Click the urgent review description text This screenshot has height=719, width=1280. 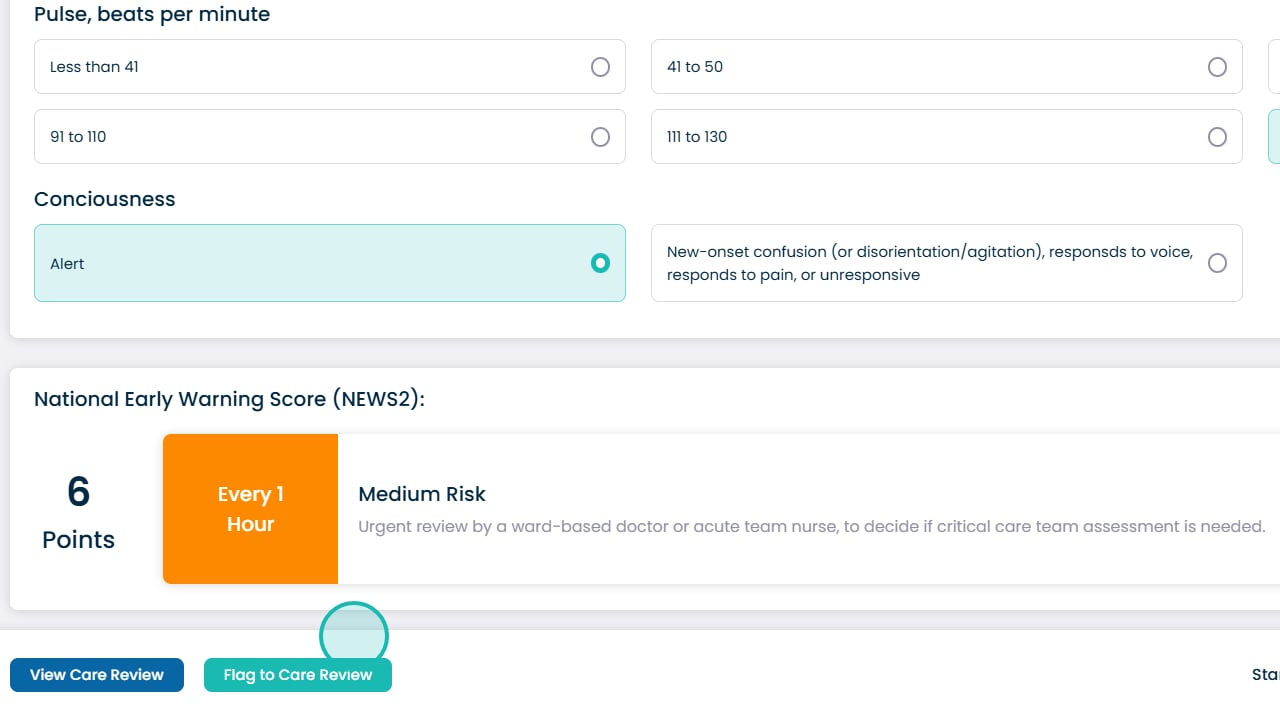pyautogui.click(x=811, y=526)
